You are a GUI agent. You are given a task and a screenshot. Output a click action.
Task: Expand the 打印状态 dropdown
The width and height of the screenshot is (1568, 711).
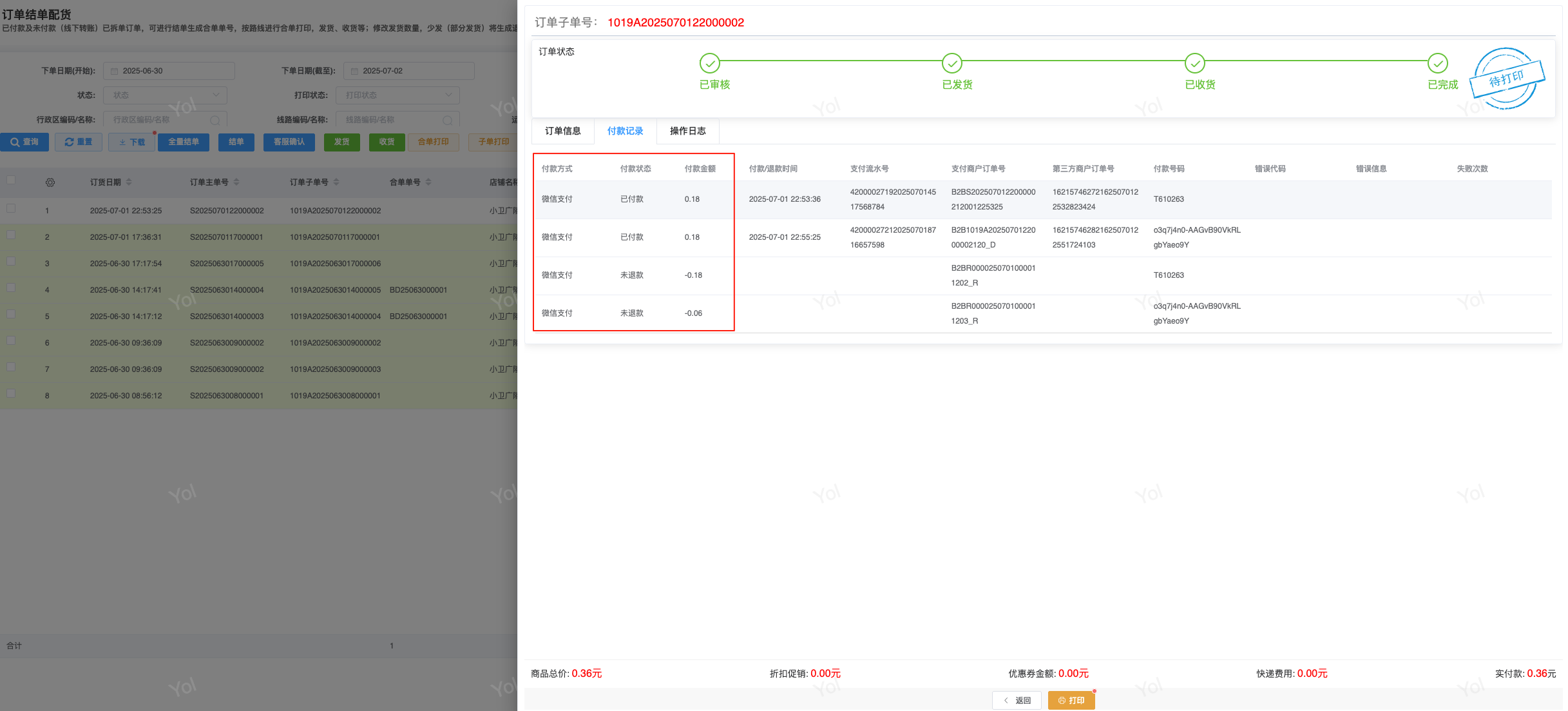click(397, 95)
